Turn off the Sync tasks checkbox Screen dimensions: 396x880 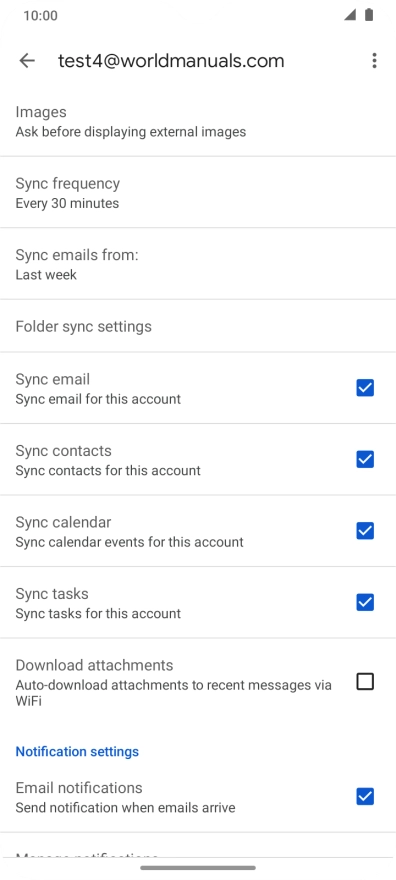[365, 602]
